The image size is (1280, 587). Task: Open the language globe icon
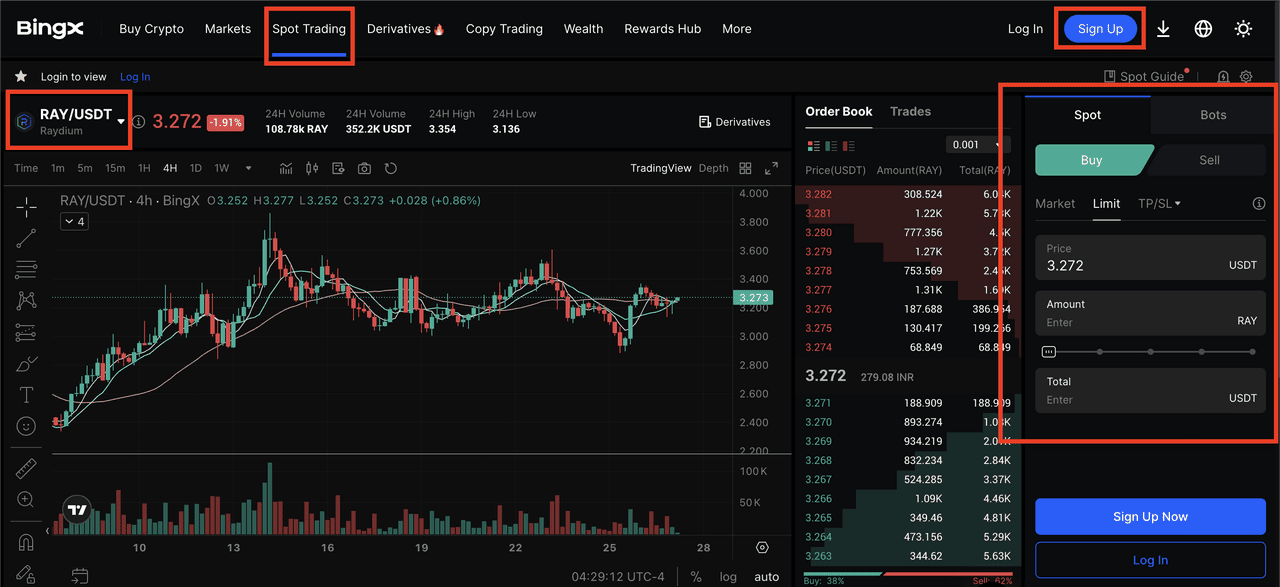1203,29
